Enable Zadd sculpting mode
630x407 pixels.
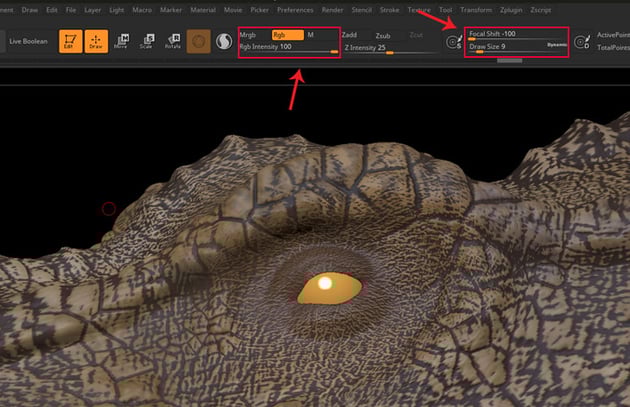349,34
